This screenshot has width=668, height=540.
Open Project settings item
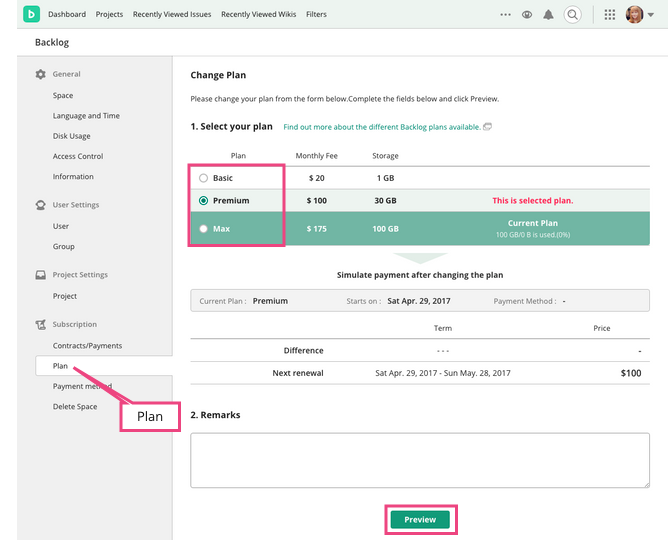click(x=65, y=296)
